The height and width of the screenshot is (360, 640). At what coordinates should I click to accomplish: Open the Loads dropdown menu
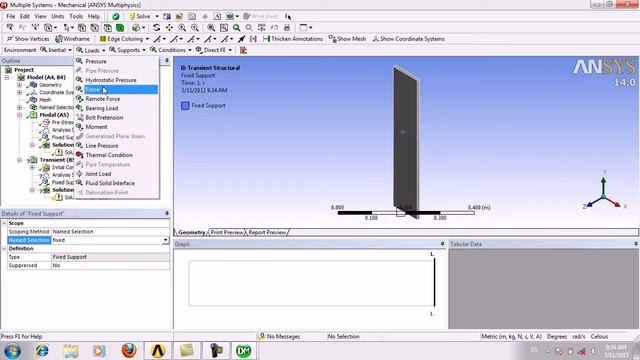click(91, 50)
